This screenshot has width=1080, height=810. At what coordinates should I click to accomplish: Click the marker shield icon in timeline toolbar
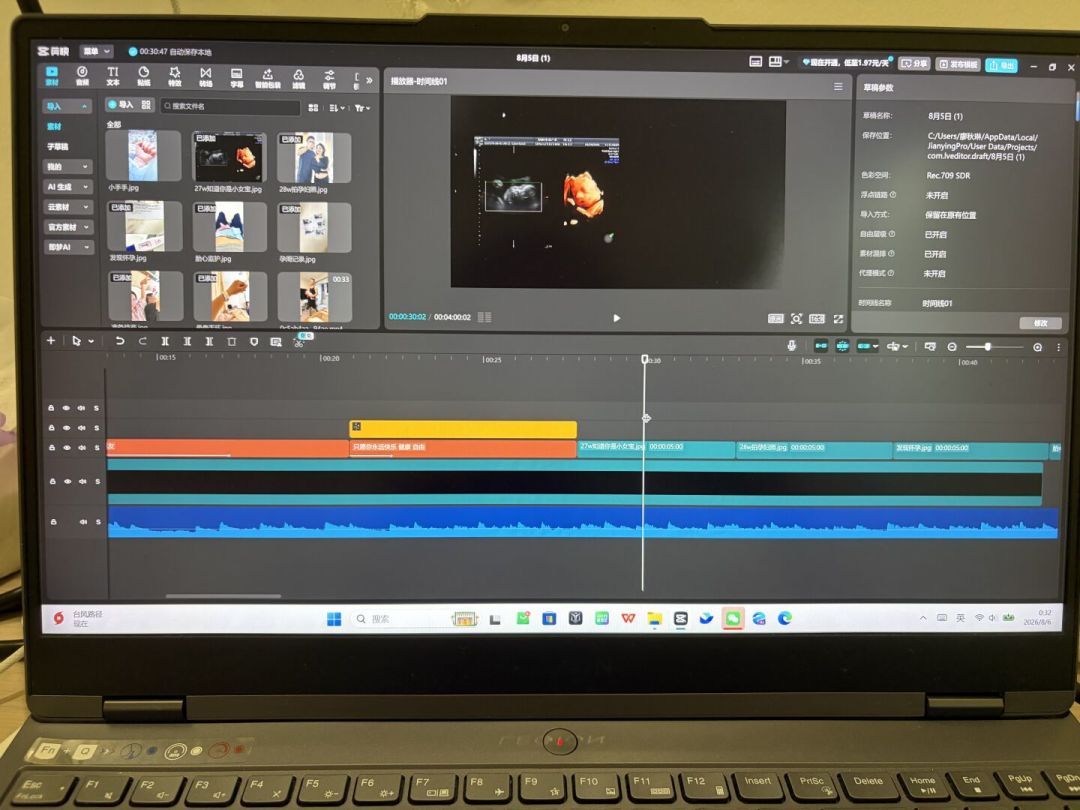click(x=253, y=342)
